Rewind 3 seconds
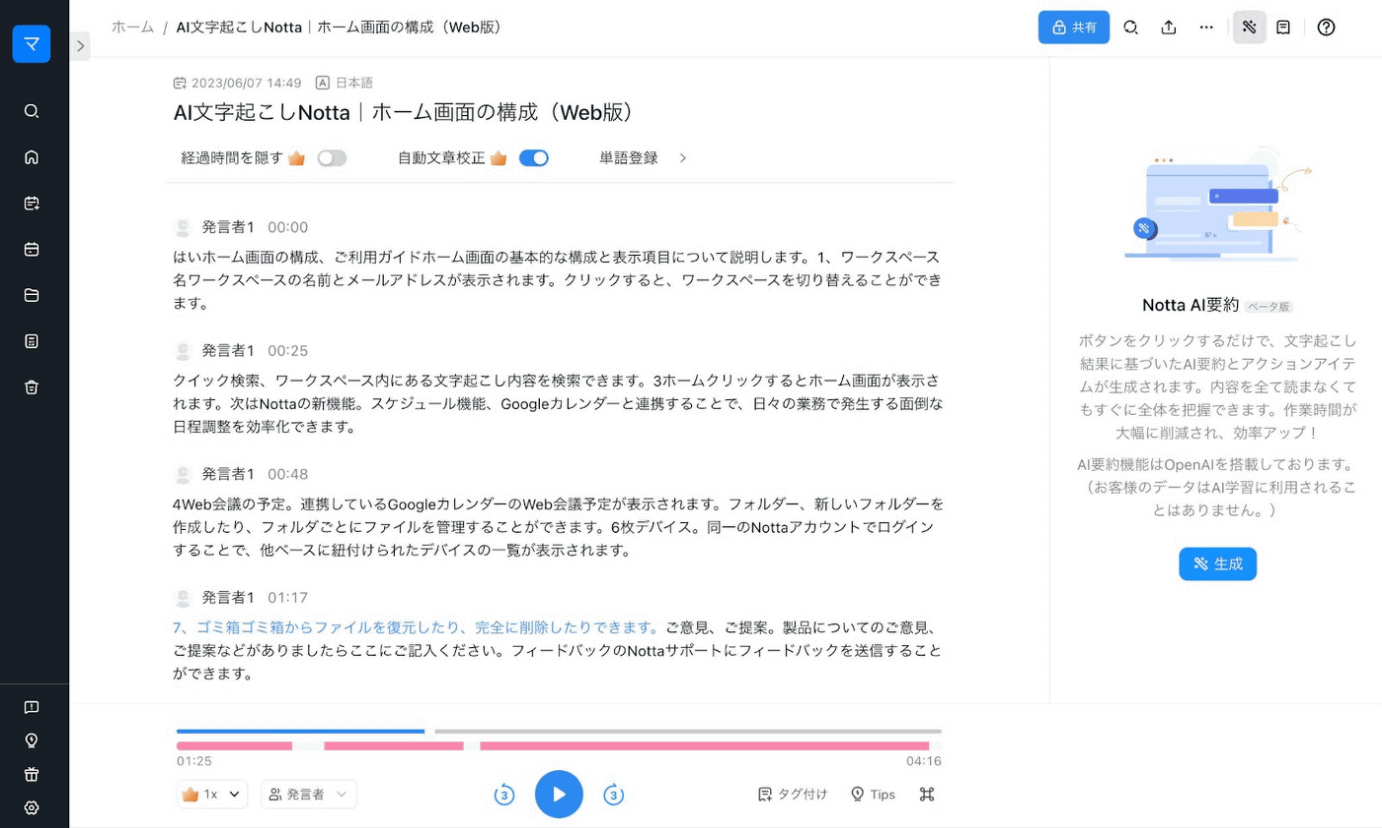1382x828 pixels. pos(504,795)
